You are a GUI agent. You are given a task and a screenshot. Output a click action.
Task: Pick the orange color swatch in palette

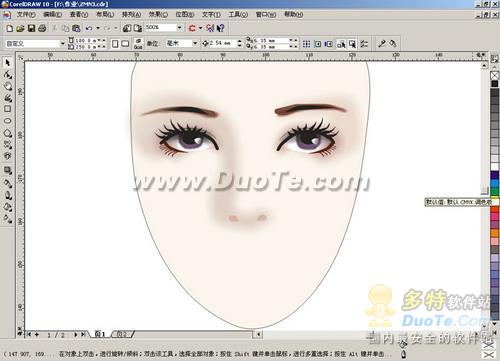point(495,233)
